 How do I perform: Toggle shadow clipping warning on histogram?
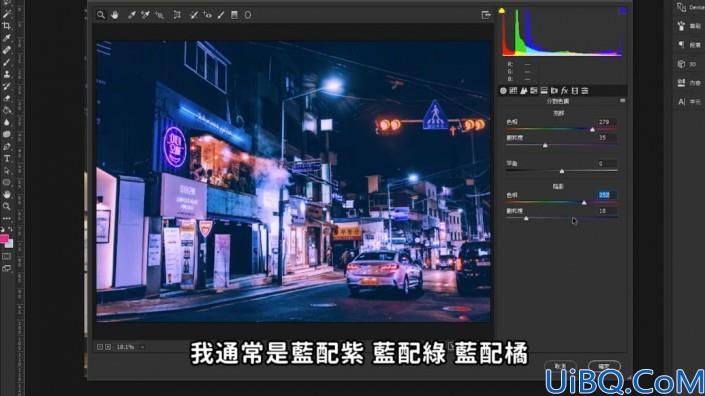[502, 11]
